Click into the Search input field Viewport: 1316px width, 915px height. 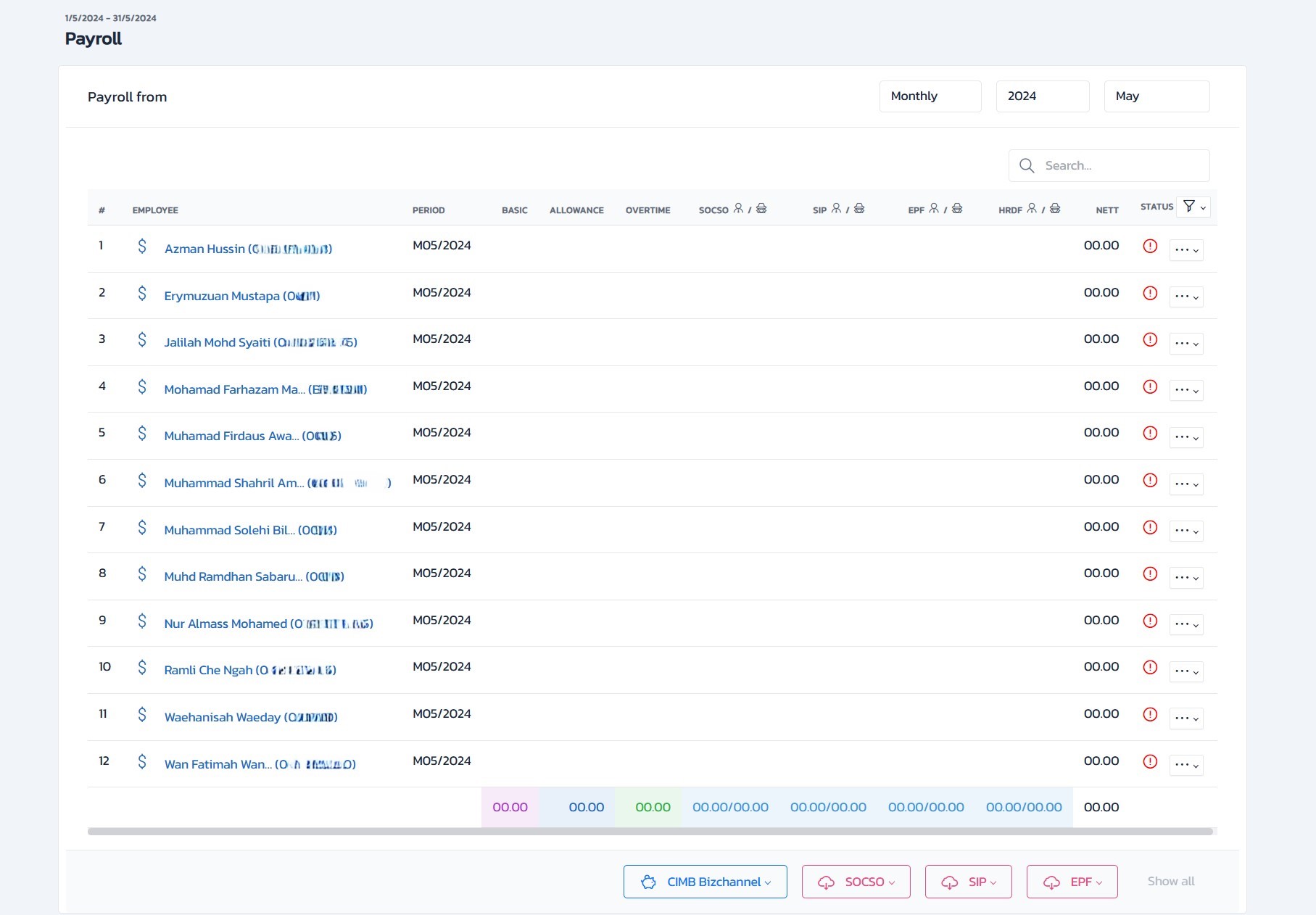click(x=1122, y=166)
